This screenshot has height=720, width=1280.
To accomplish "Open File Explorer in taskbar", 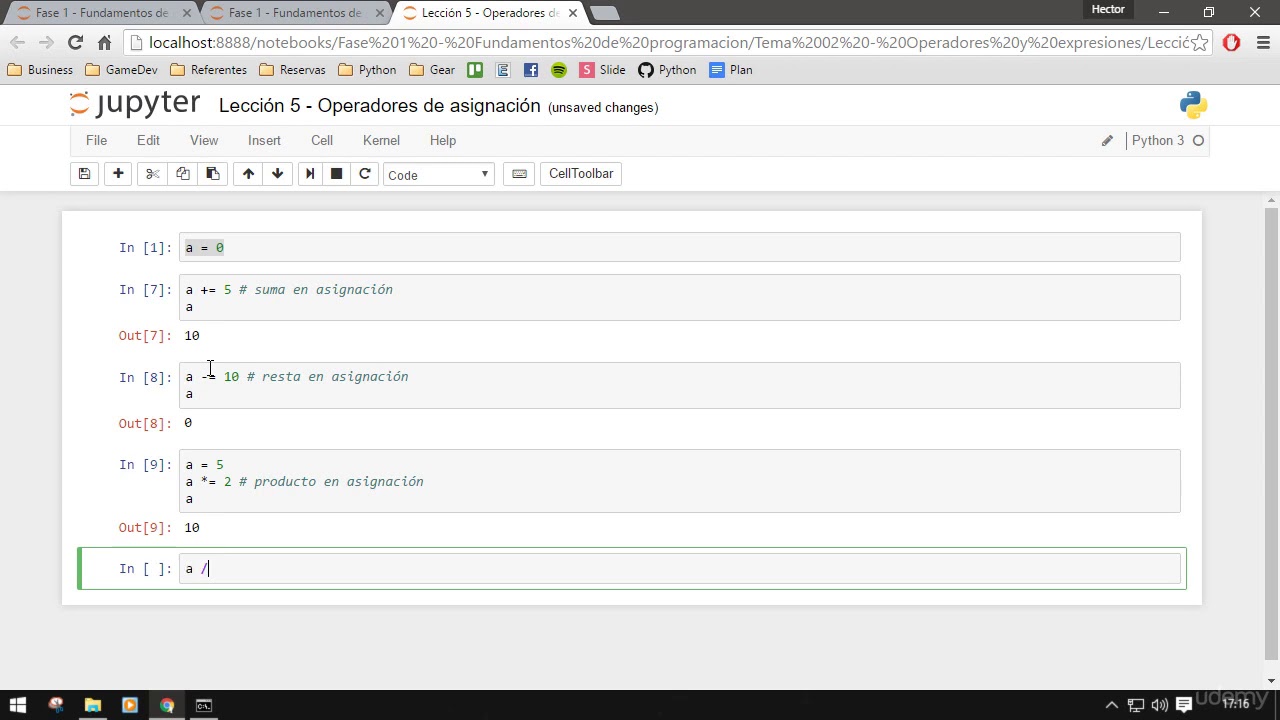I will [x=92, y=705].
